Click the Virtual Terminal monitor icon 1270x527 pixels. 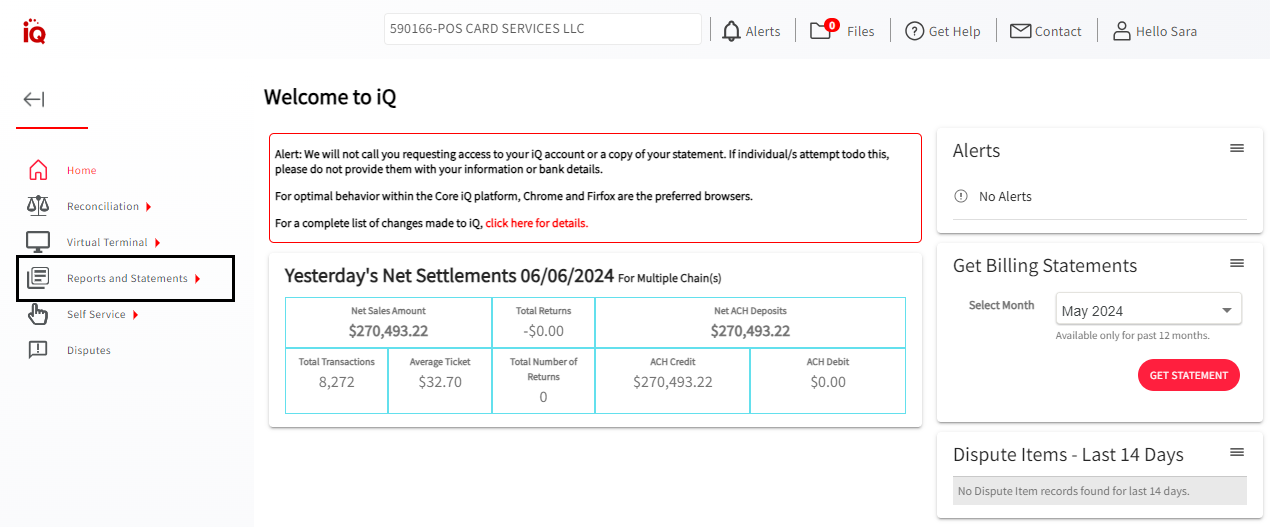point(38,242)
